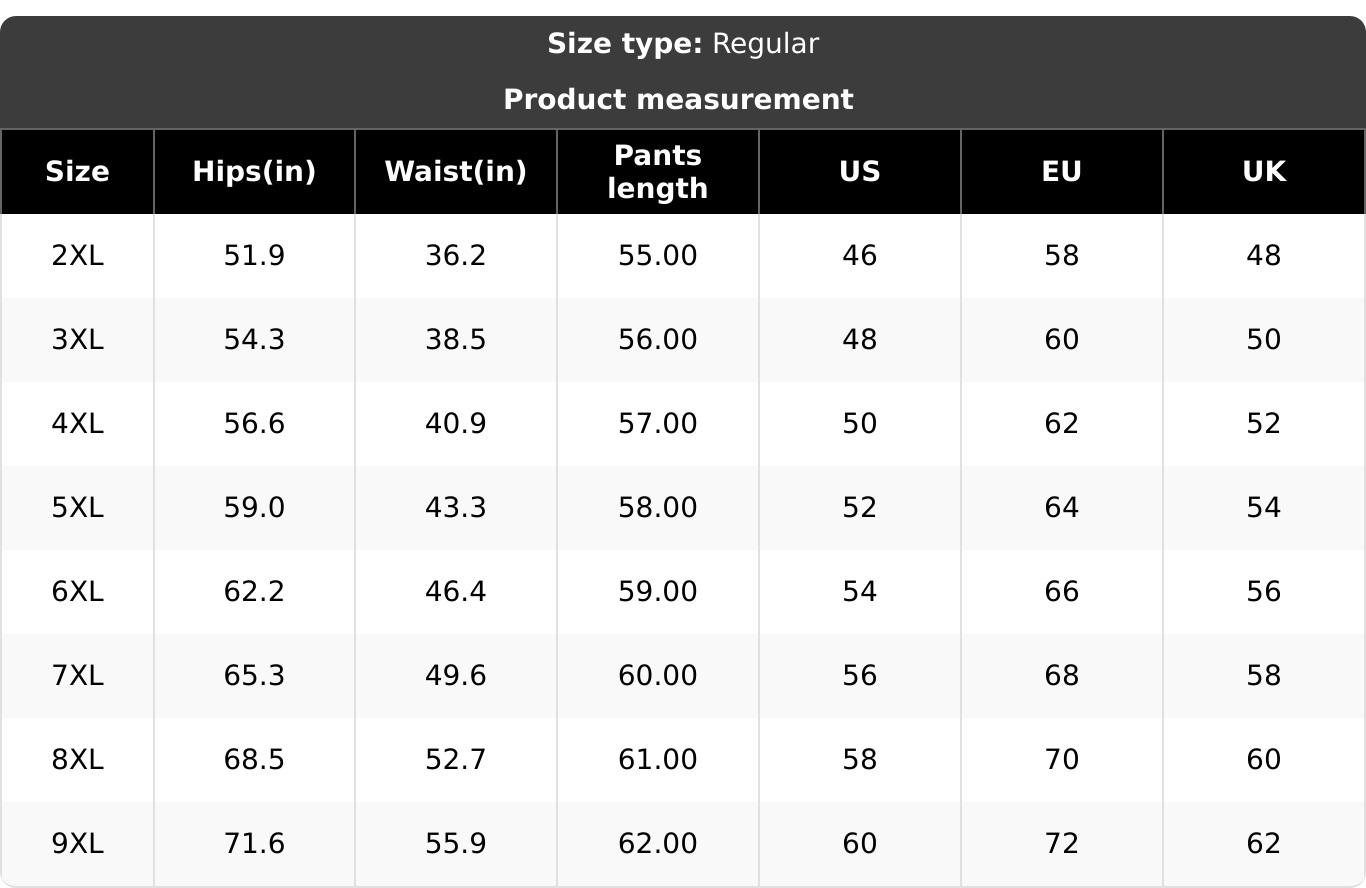The height and width of the screenshot is (888, 1366).
Task: Click the Size column header
Action: pos(77,172)
